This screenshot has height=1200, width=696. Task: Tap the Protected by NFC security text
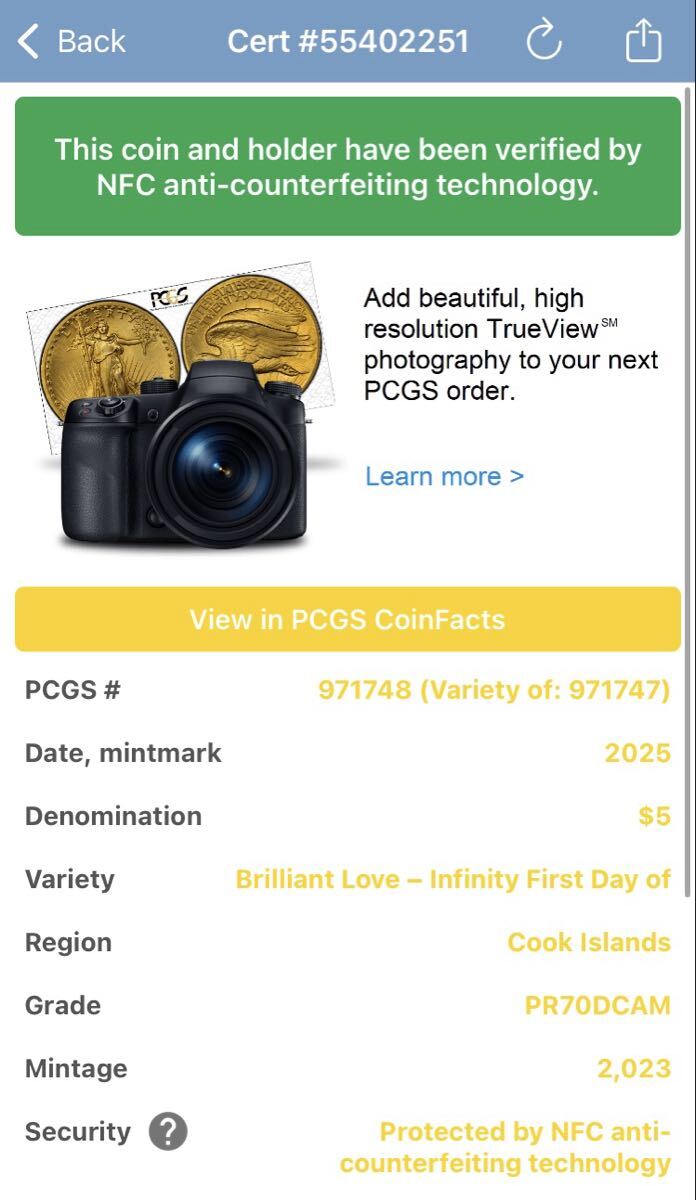(505, 1147)
